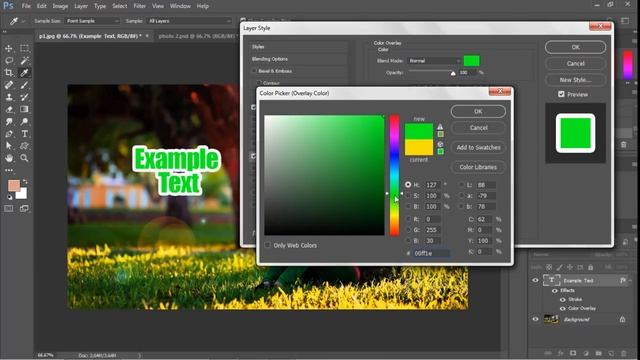Open the Blend Mode Normal dropdown
The height and width of the screenshot is (360, 640).
coord(434,61)
